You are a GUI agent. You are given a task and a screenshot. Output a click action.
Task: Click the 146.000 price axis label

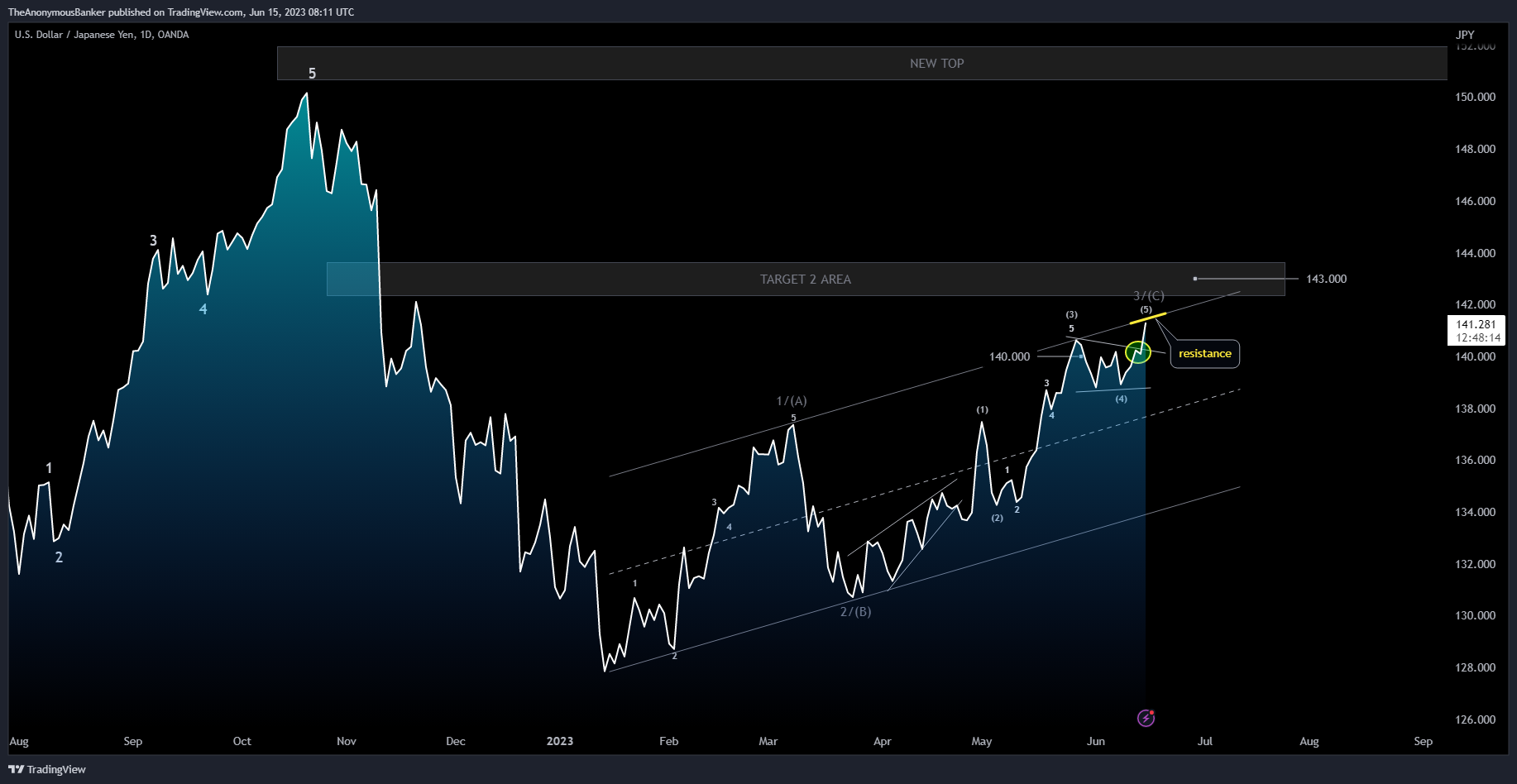click(1475, 201)
